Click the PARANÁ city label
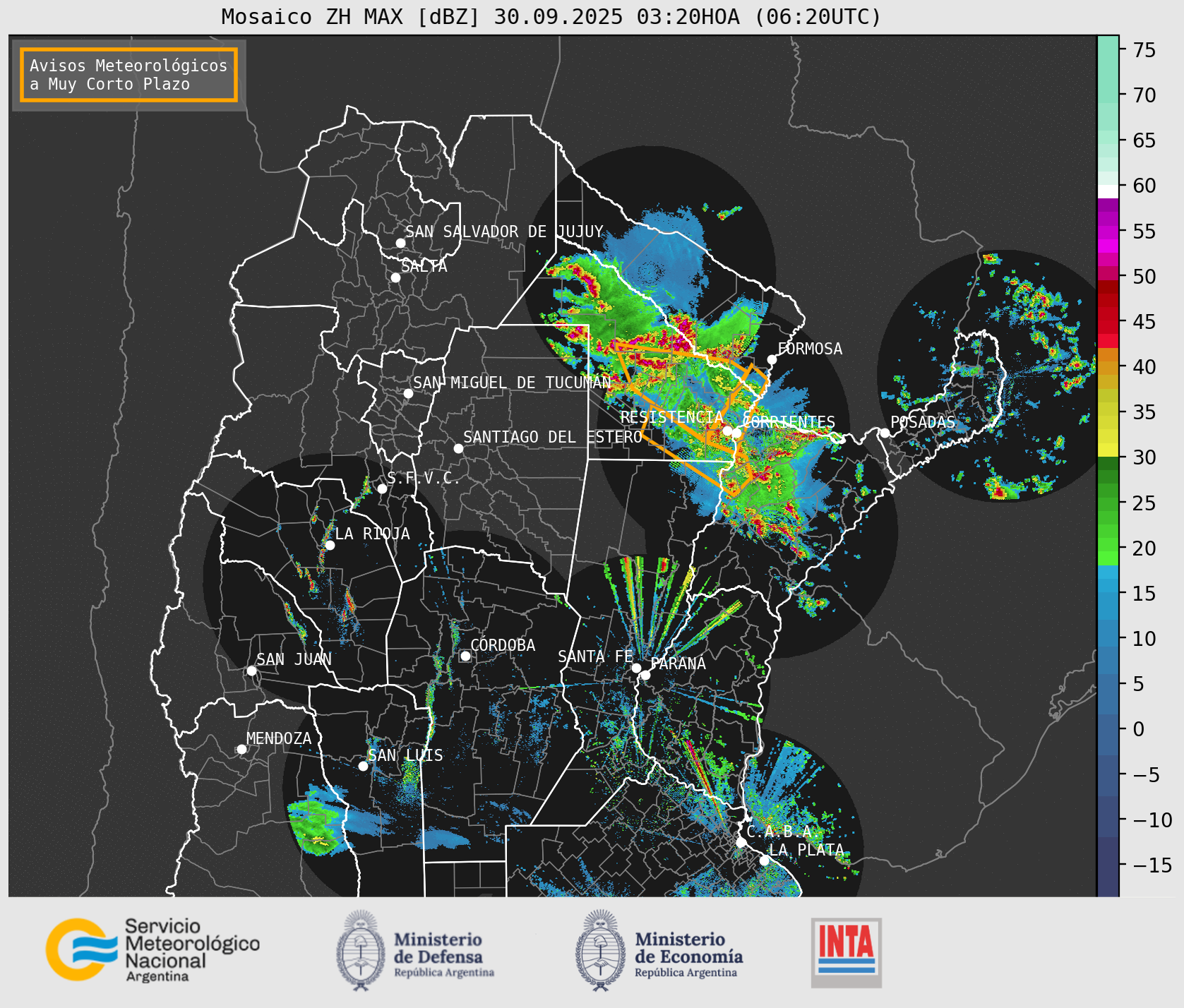 tap(678, 664)
